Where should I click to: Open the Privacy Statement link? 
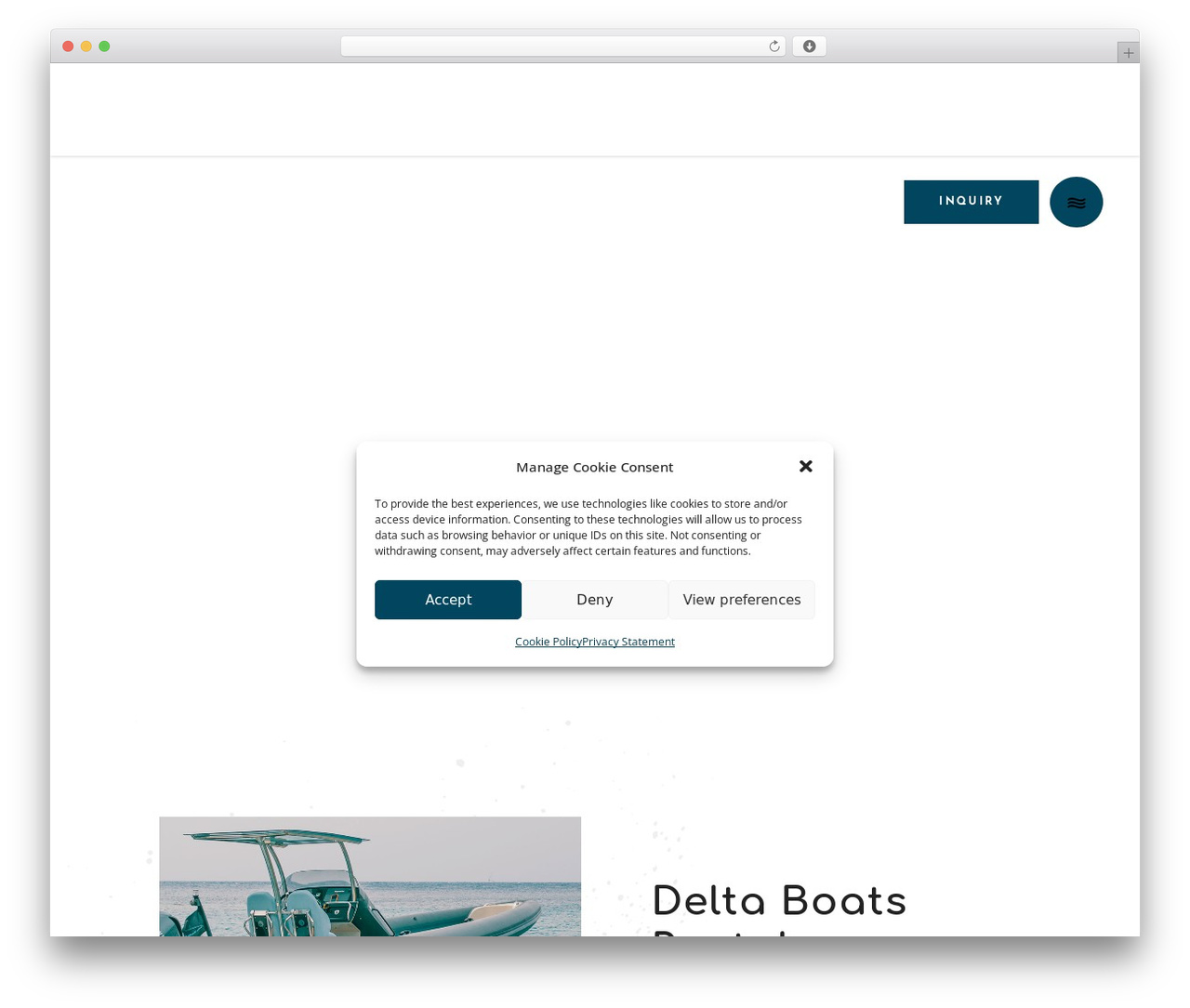(x=628, y=642)
